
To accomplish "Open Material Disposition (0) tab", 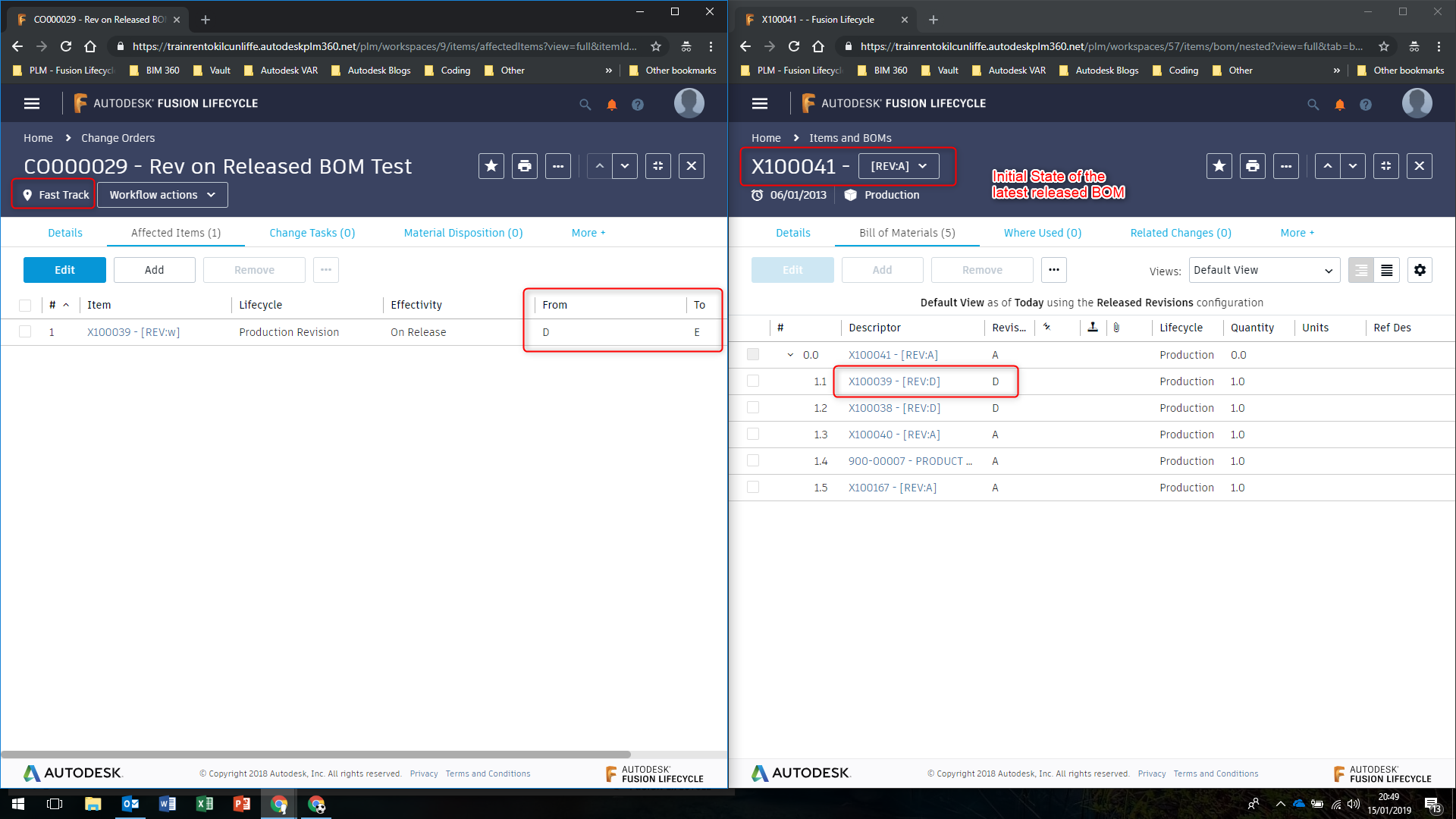I will click(463, 233).
